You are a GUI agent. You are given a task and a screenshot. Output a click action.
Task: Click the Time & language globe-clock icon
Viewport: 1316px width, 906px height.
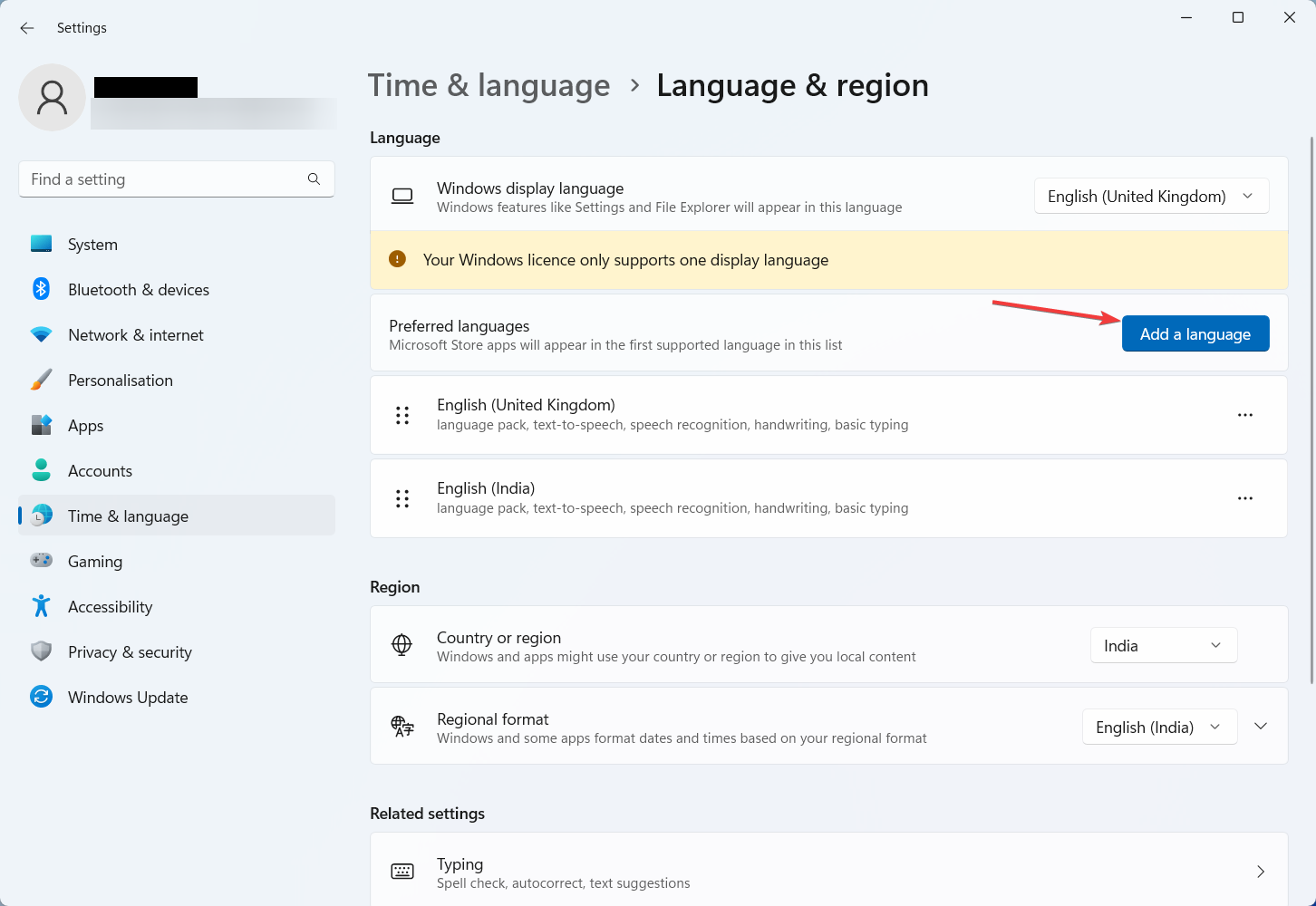(42, 516)
